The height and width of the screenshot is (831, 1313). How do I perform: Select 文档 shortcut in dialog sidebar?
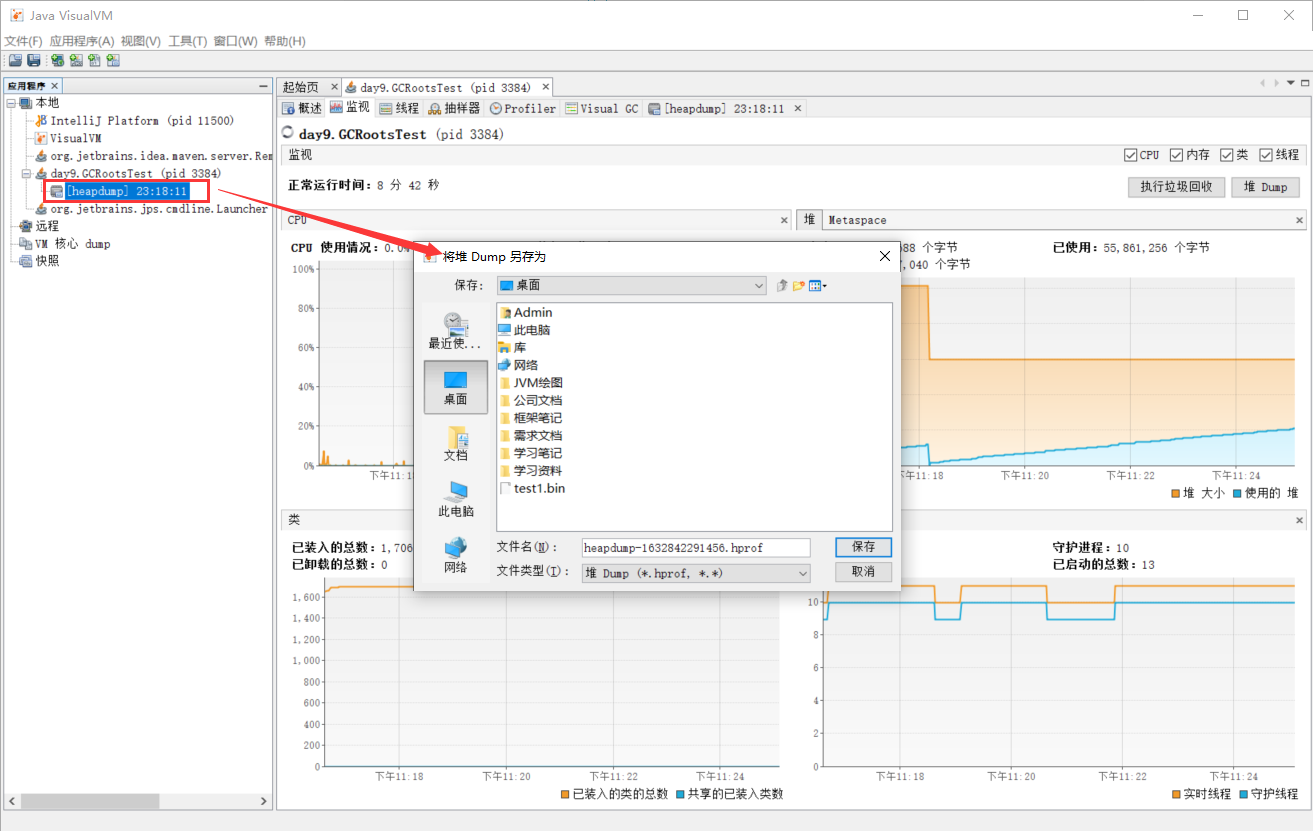pos(455,443)
